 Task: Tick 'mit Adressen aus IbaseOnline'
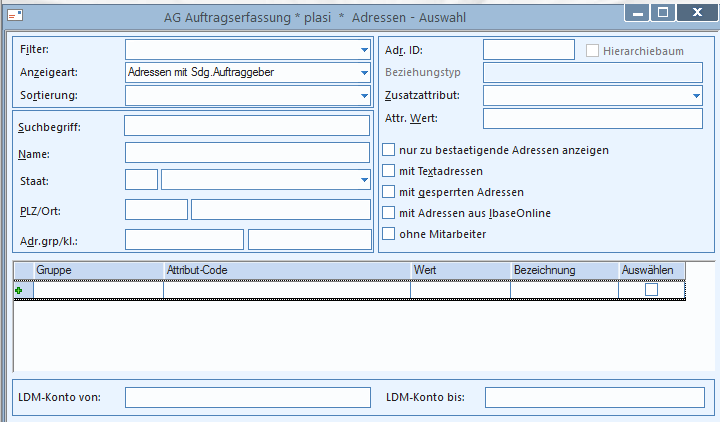click(x=388, y=213)
